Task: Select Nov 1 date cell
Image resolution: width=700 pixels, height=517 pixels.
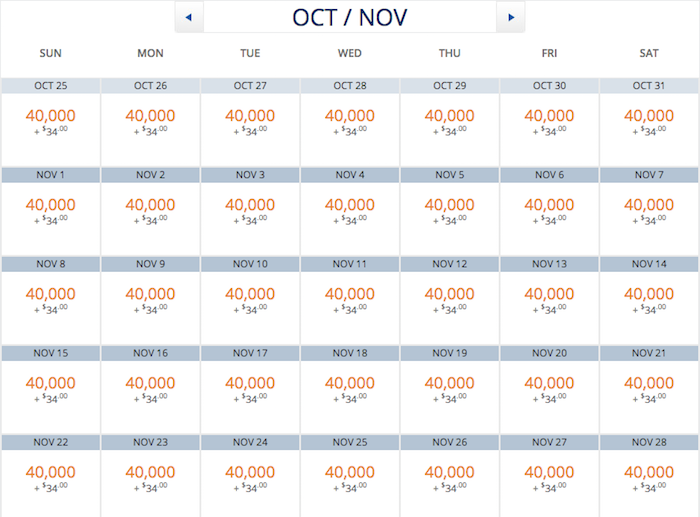Action: [50, 212]
